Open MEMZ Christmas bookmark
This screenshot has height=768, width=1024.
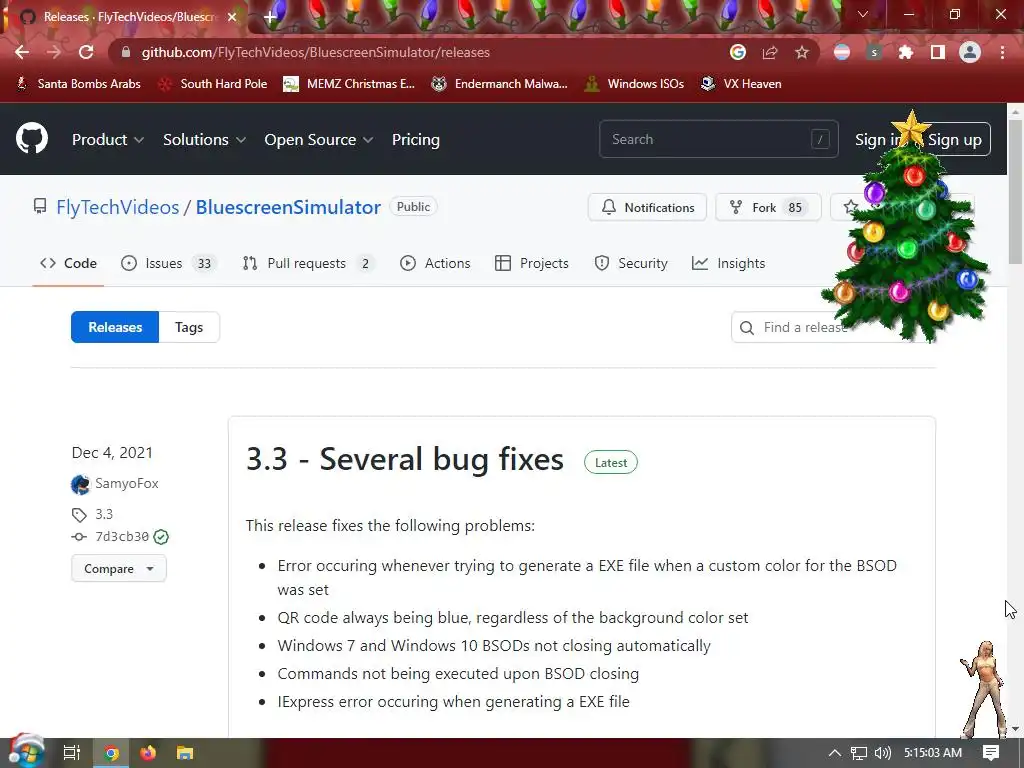(x=349, y=84)
